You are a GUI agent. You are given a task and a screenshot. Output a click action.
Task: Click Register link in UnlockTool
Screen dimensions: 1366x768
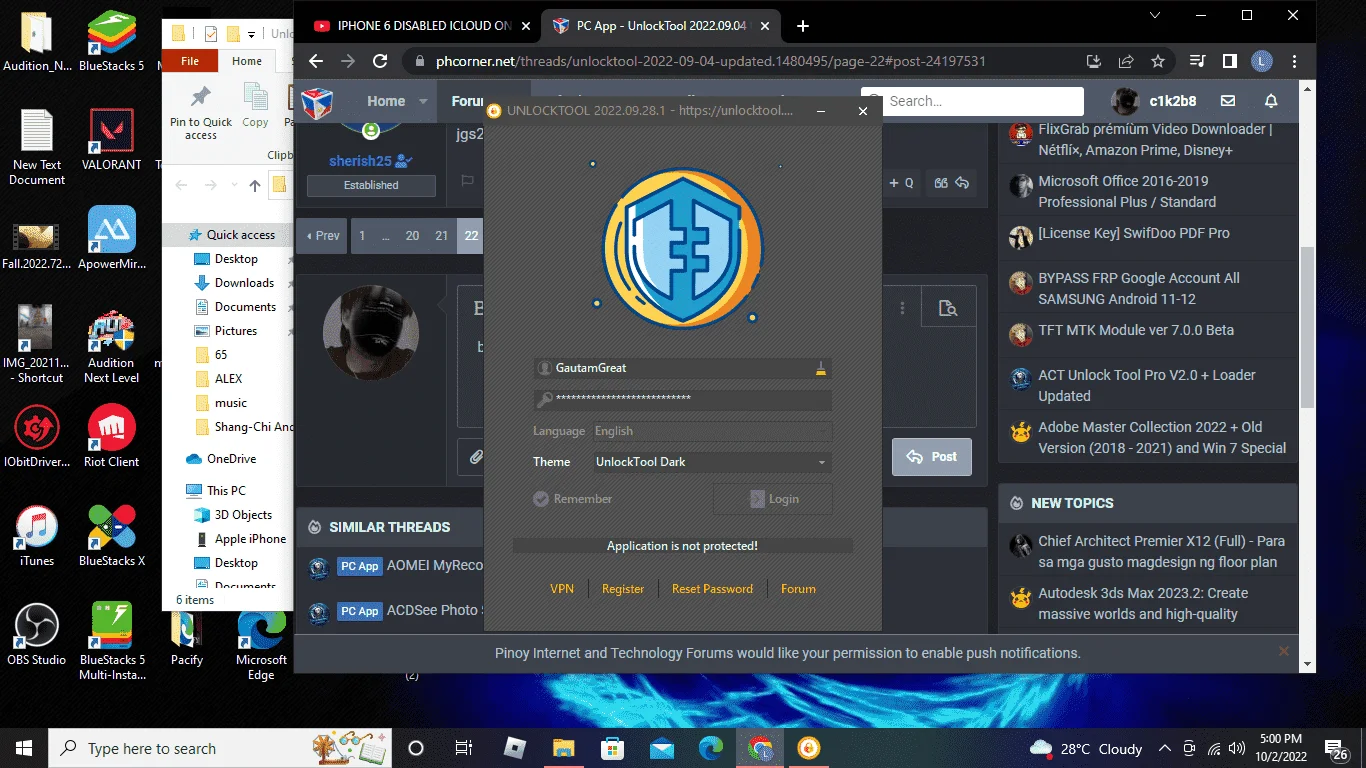tap(623, 589)
